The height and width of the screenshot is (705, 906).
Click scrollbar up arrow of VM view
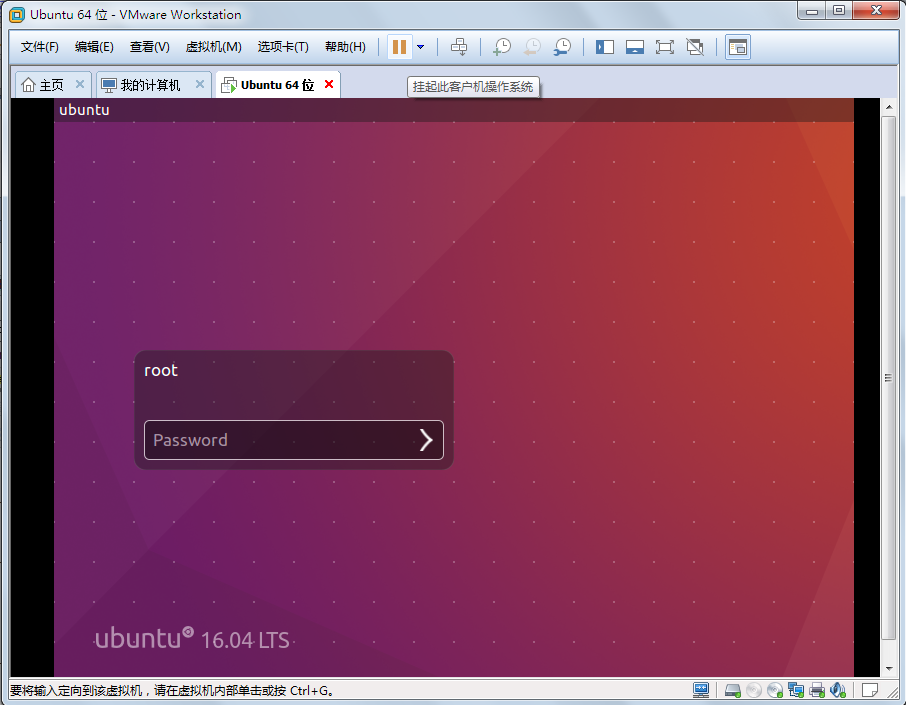[x=889, y=107]
